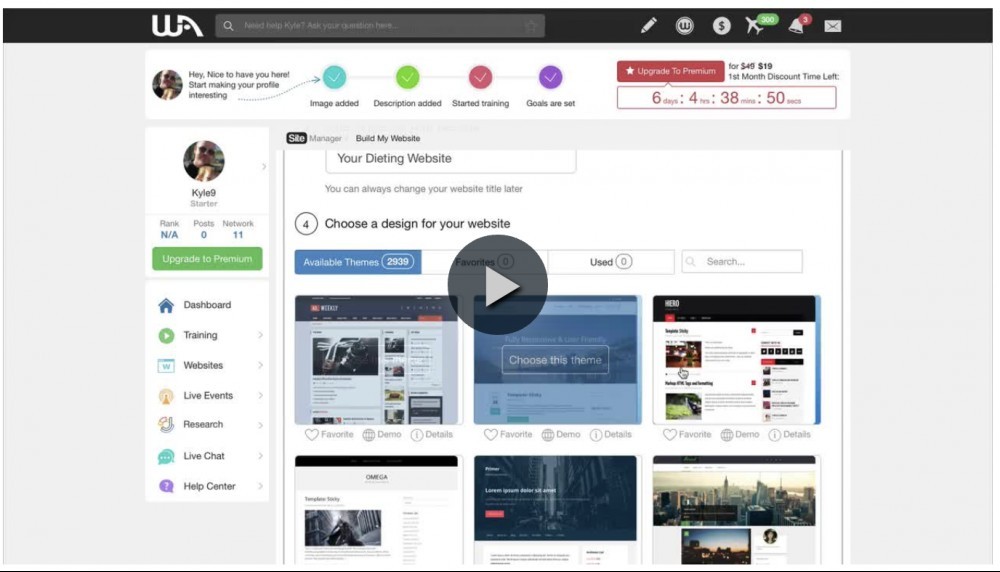Expand the Training menu chevron
The width and height of the screenshot is (1000, 572).
[x=260, y=335]
